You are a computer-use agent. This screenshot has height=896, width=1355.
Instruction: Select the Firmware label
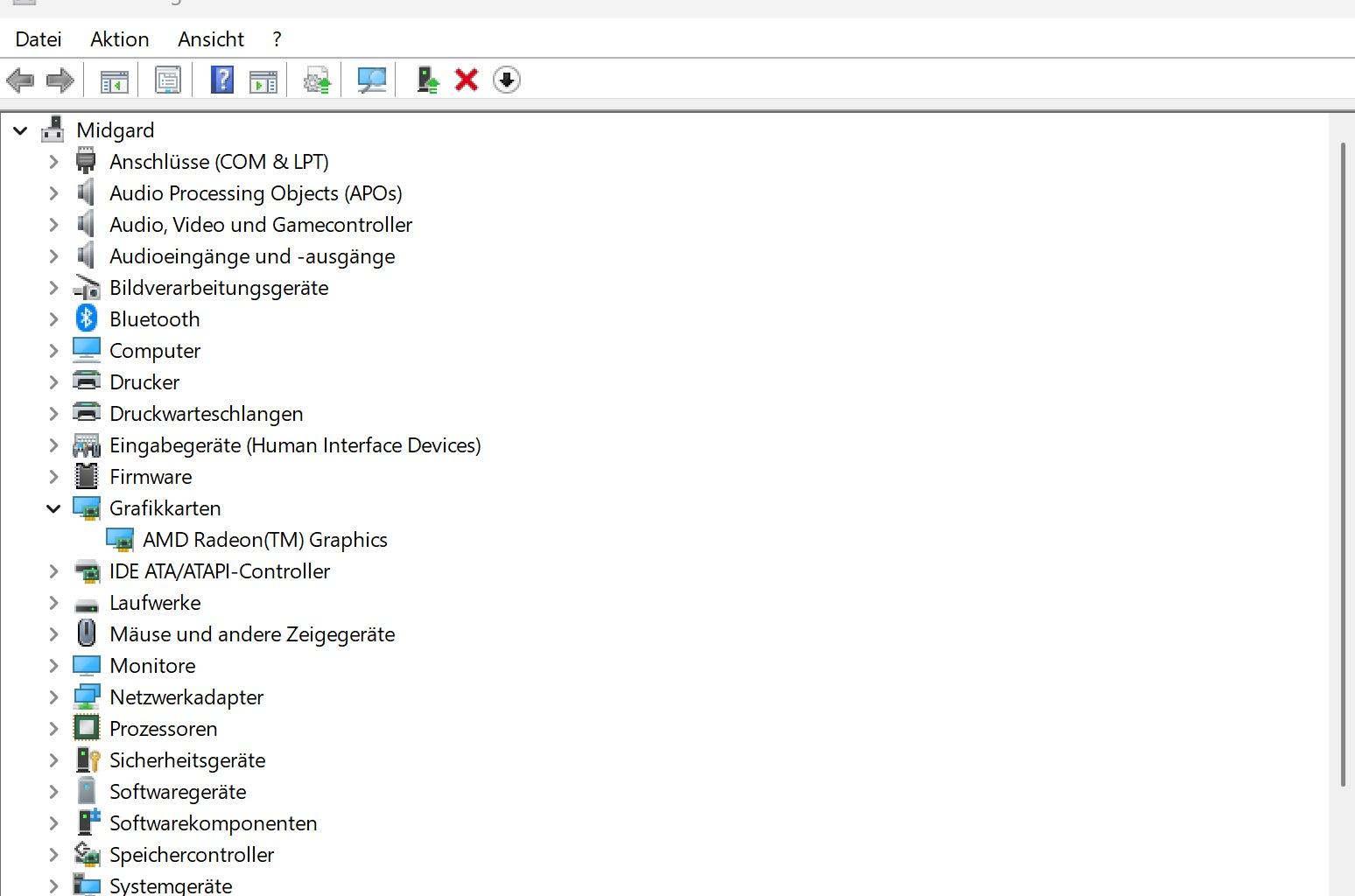(151, 477)
